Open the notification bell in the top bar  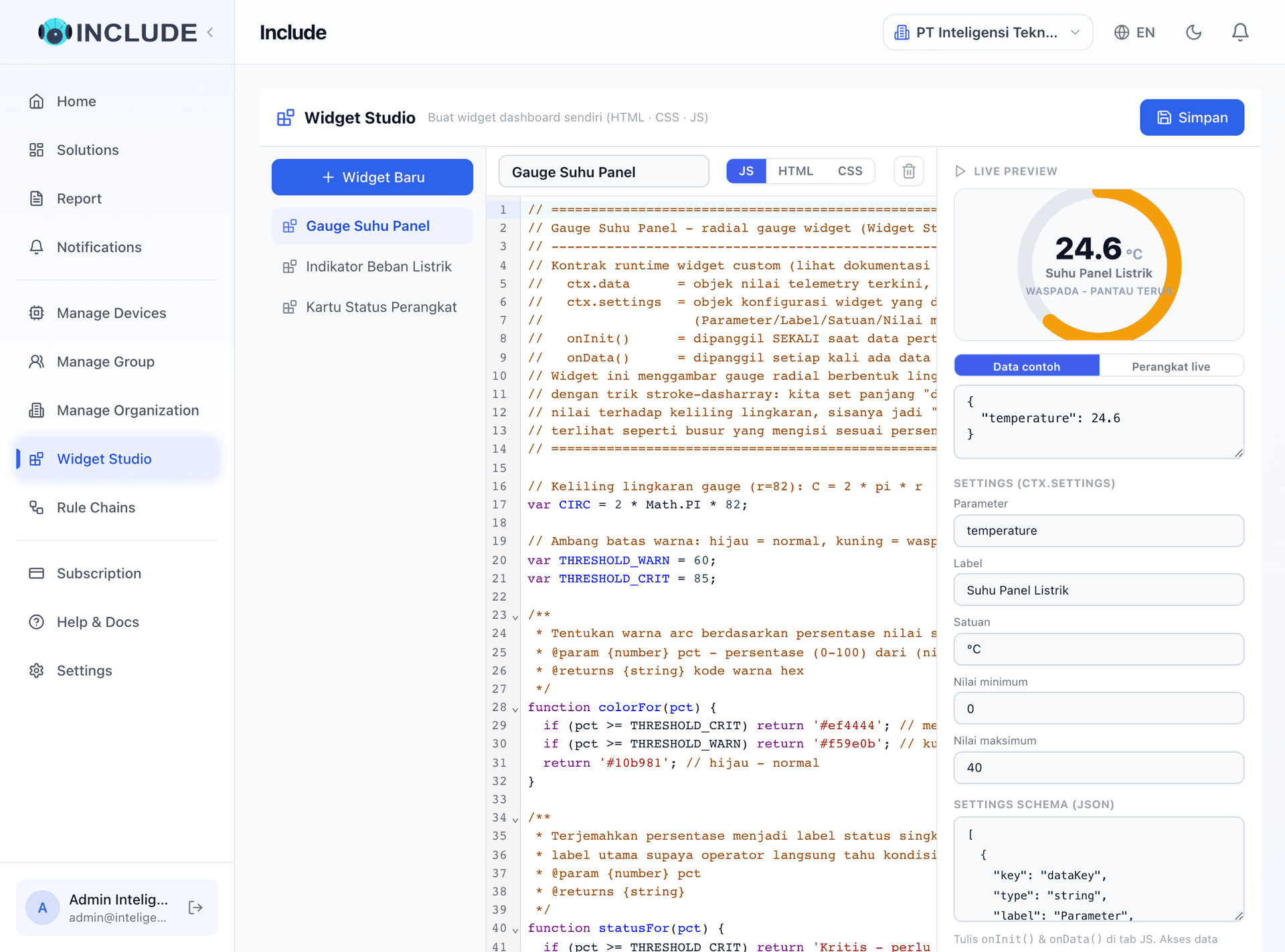(1240, 32)
